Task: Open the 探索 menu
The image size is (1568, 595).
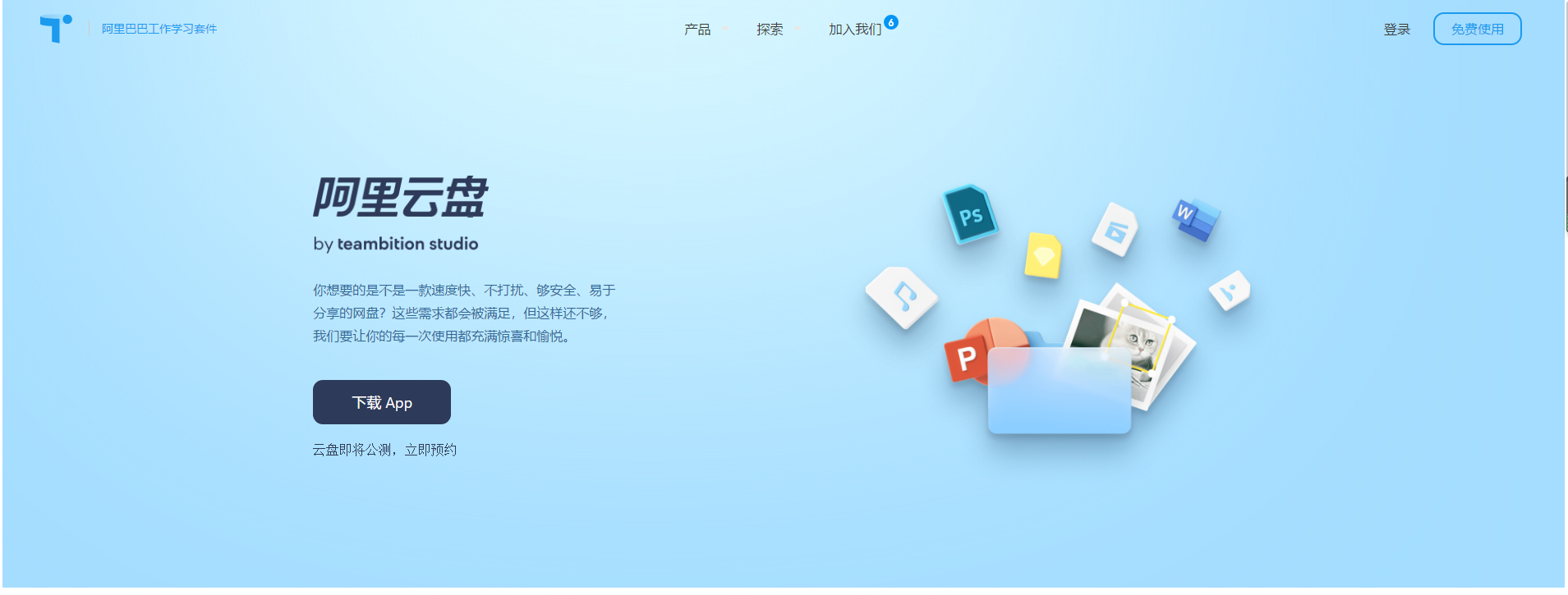Action: tap(770, 30)
